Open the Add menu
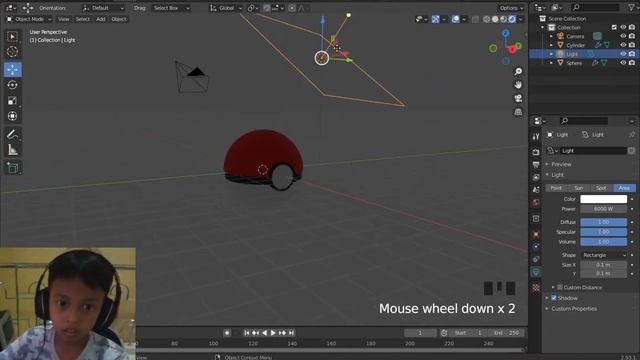Screen dimensions: 640x360 coord(100,19)
